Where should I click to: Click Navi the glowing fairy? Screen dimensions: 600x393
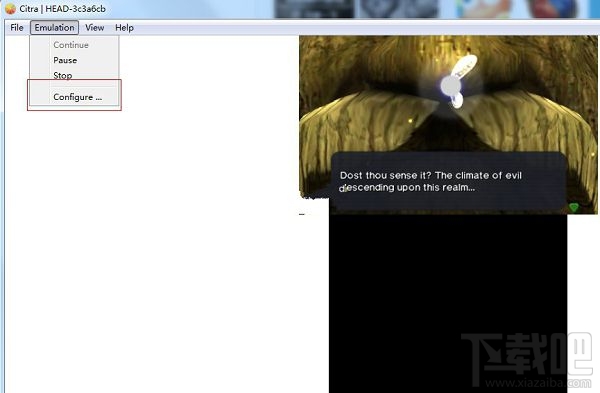tap(457, 82)
